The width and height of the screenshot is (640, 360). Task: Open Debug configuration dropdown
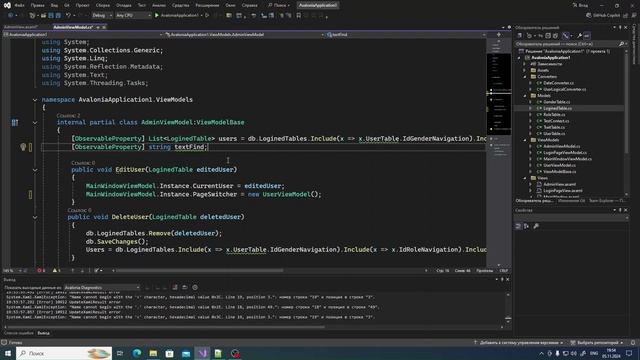(x=102, y=16)
